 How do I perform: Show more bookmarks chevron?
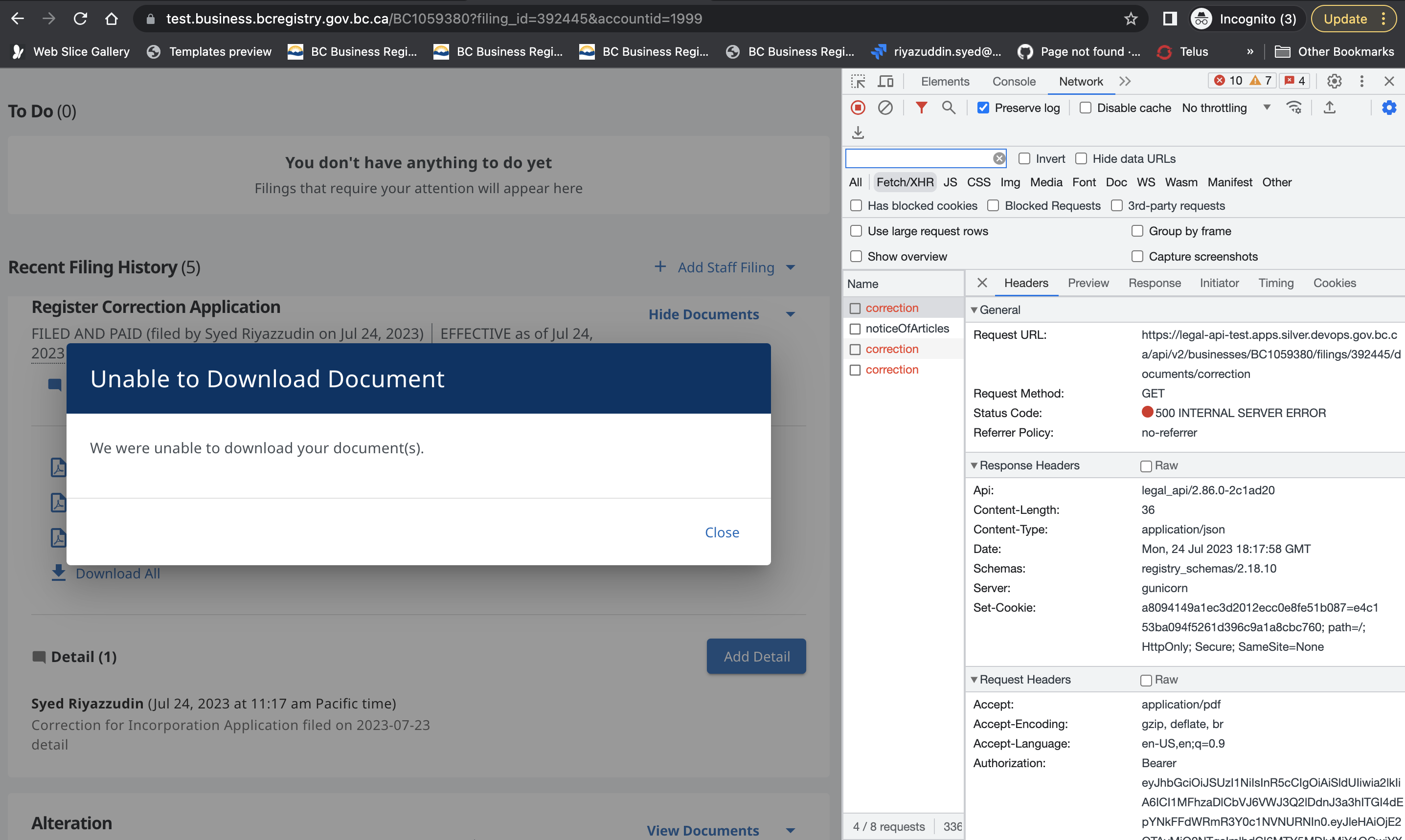1250,51
